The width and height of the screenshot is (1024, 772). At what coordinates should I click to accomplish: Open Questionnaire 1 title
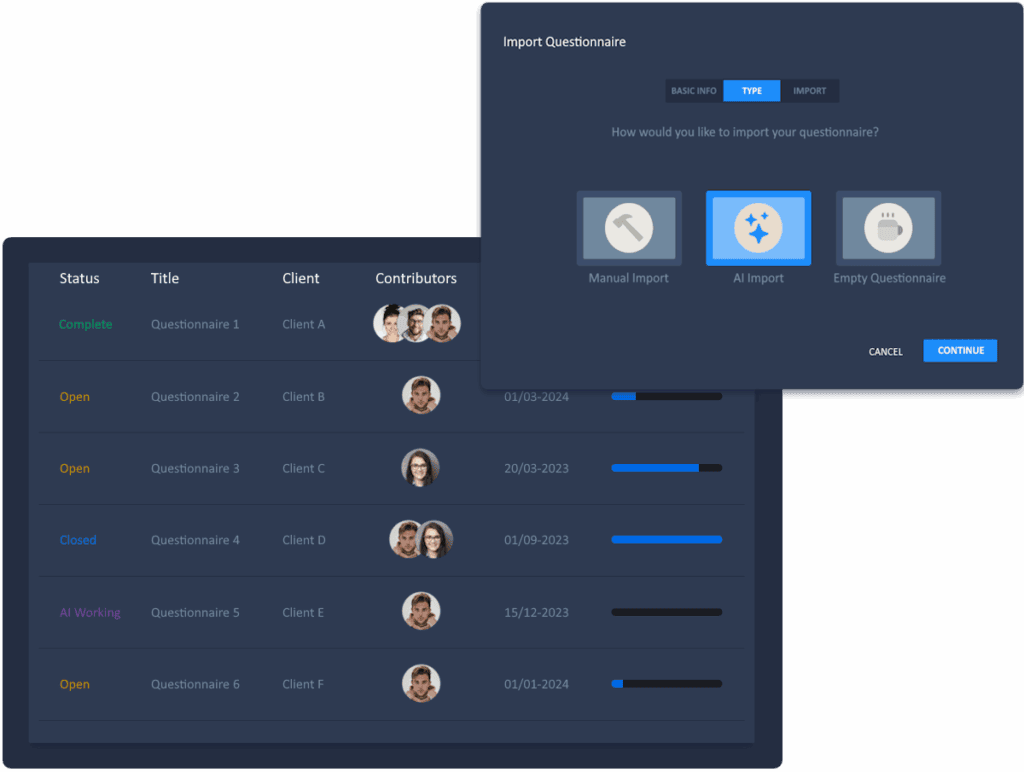click(x=195, y=324)
